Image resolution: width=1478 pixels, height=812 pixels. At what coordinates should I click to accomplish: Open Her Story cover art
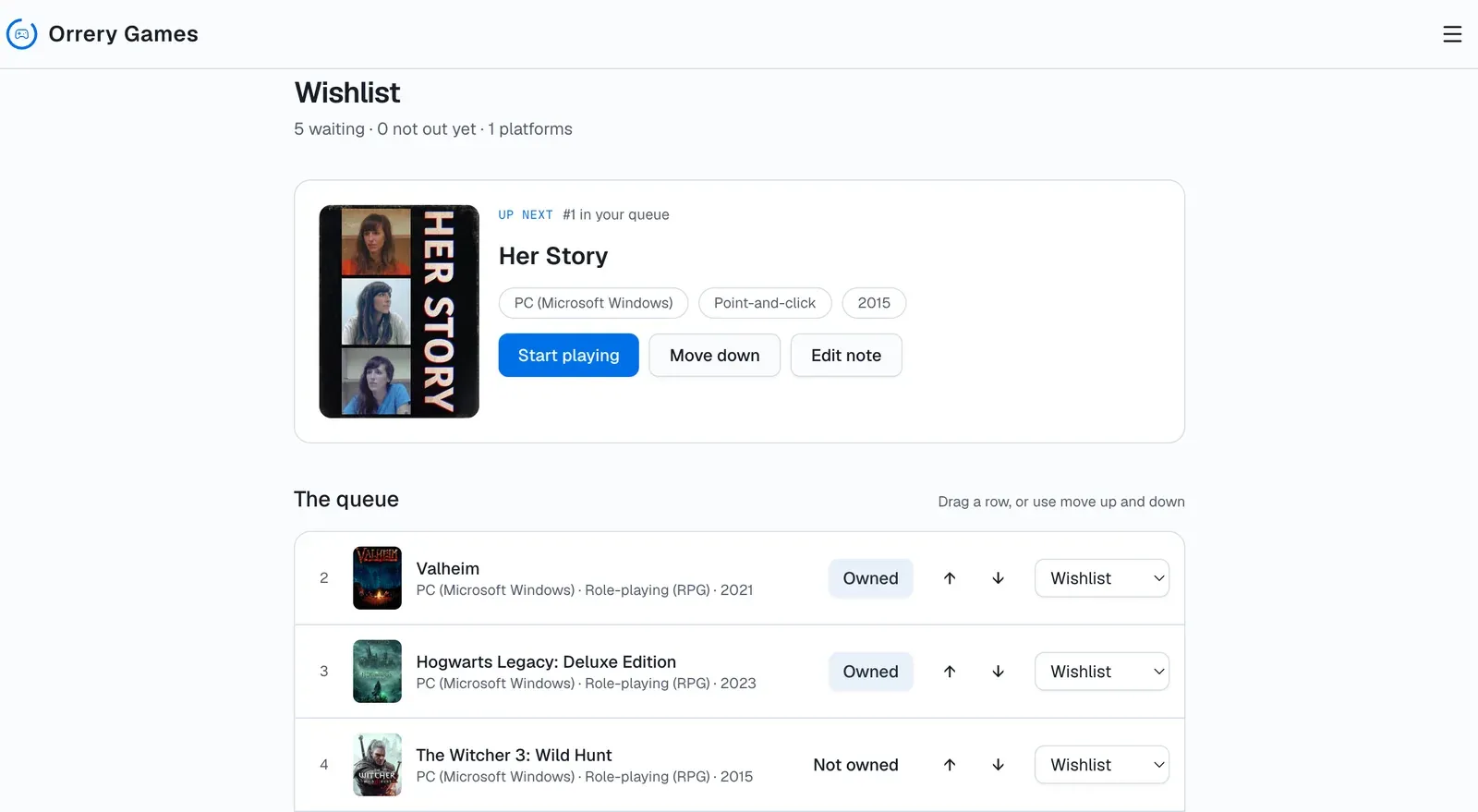(x=399, y=311)
